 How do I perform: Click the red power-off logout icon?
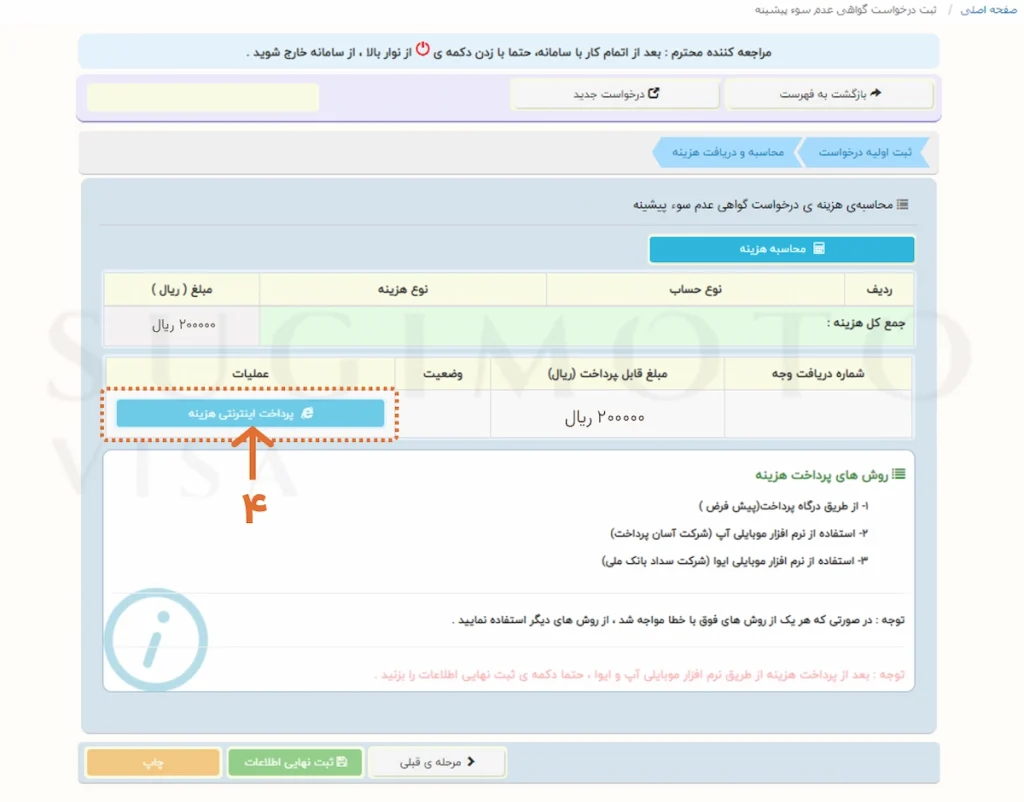(x=423, y=49)
